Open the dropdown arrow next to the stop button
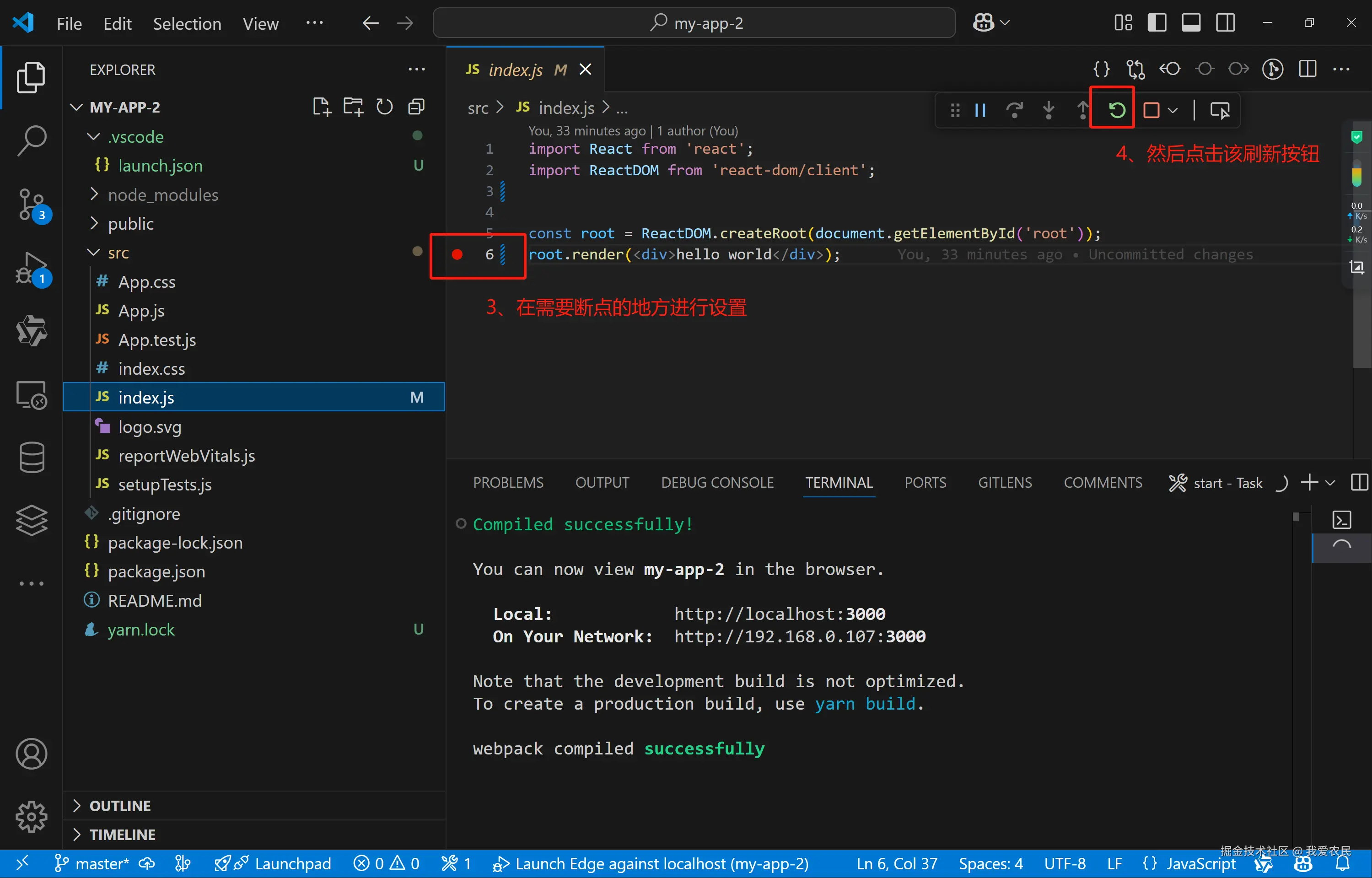The height and width of the screenshot is (878, 1372). [1173, 110]
